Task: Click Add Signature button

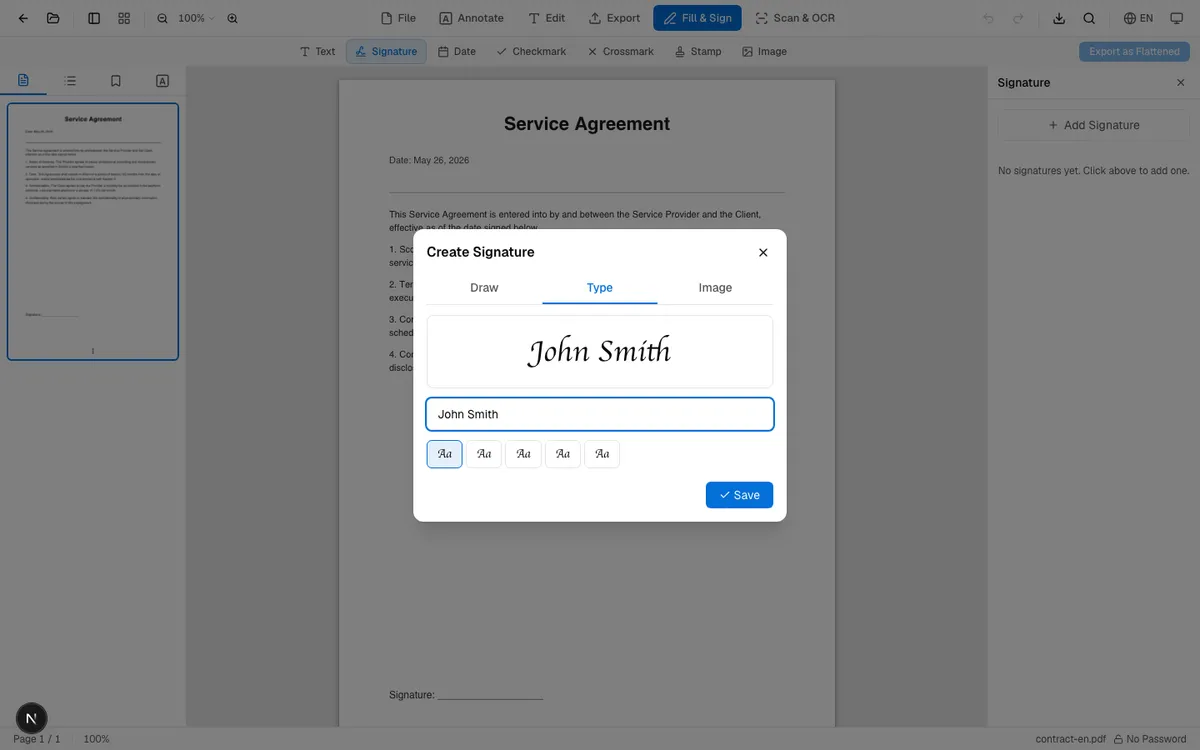Action: pos(1093,125)
